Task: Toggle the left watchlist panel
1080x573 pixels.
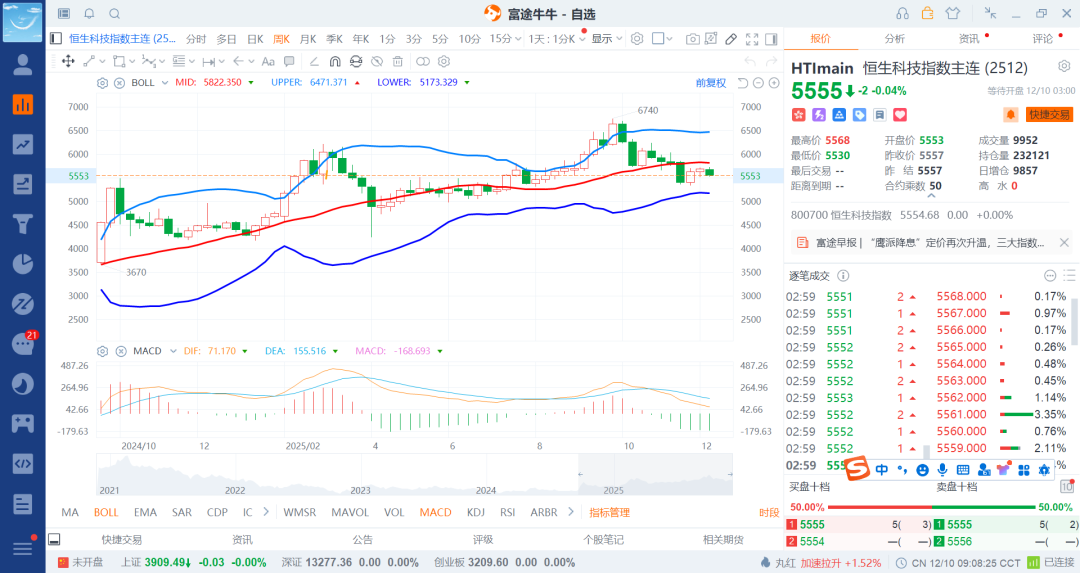Action: click(x=56, y=39)
